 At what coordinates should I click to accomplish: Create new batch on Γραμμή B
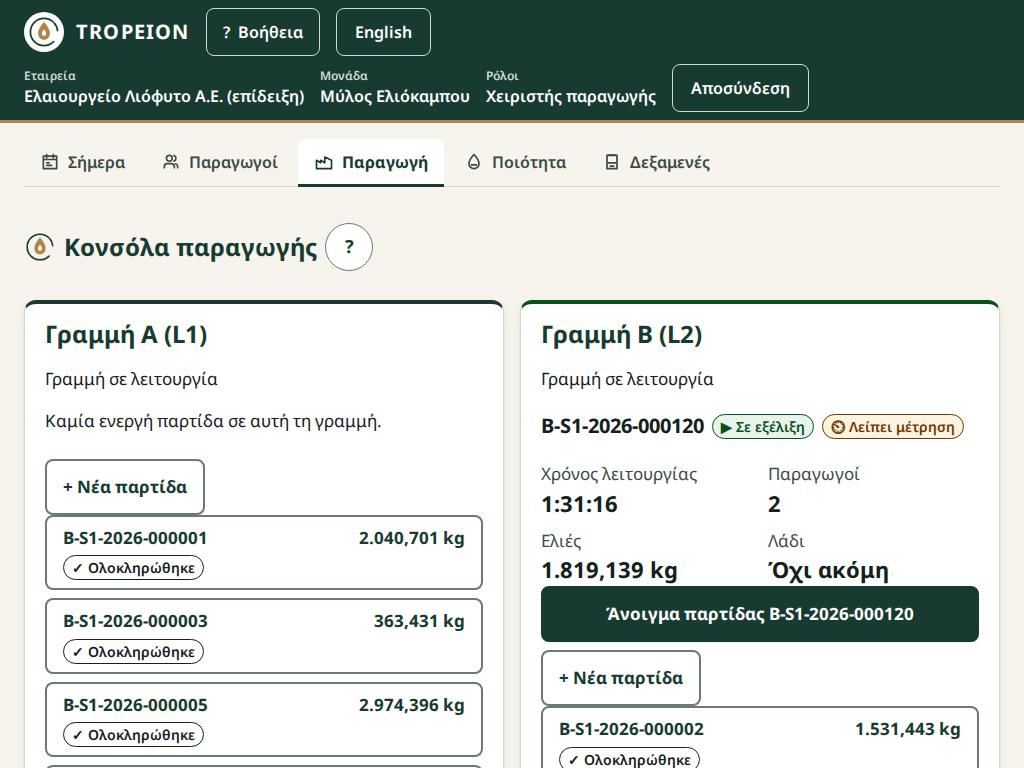[x=621, y=678]
